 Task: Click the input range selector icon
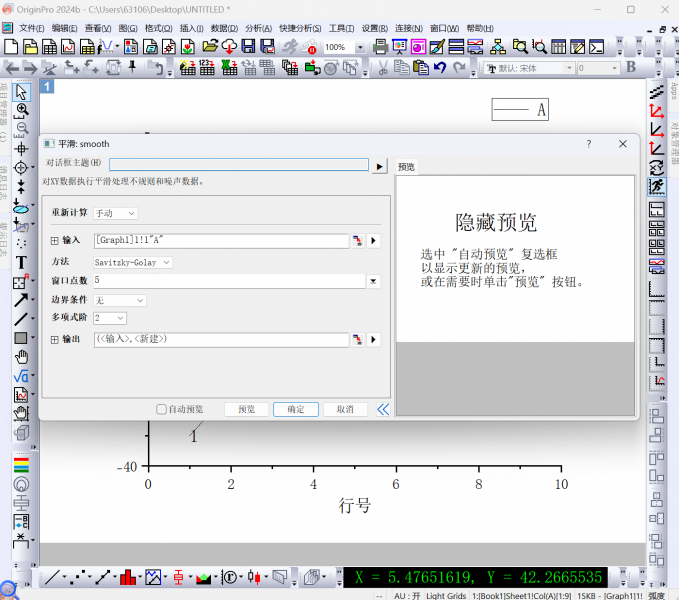pos(357,241)
